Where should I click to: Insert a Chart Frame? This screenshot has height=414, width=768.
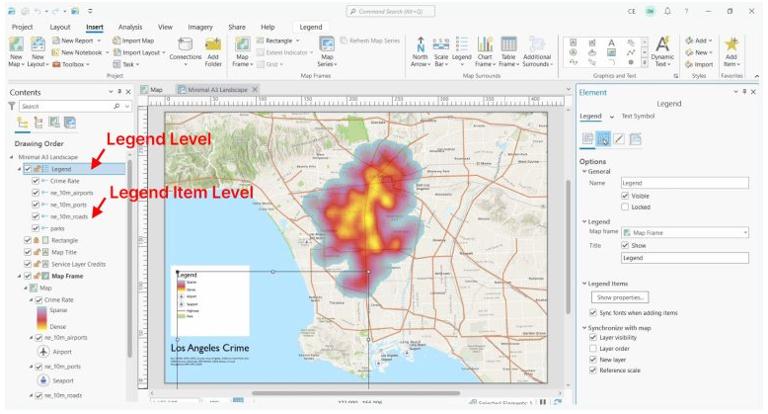(x=485, y=45)
